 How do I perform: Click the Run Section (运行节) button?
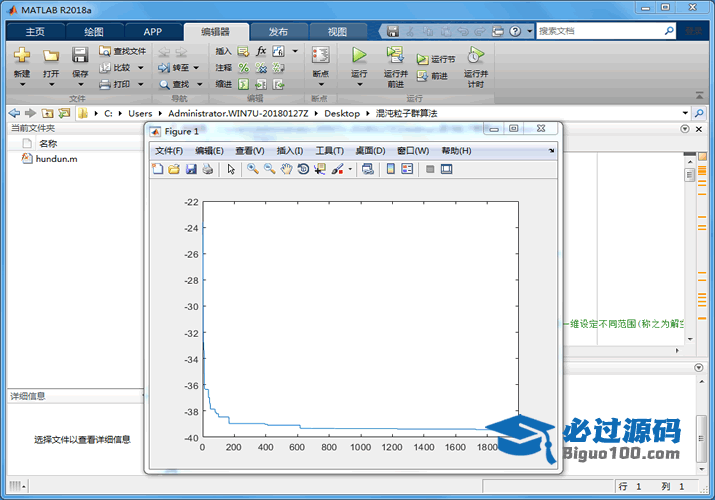pos(435,59)
